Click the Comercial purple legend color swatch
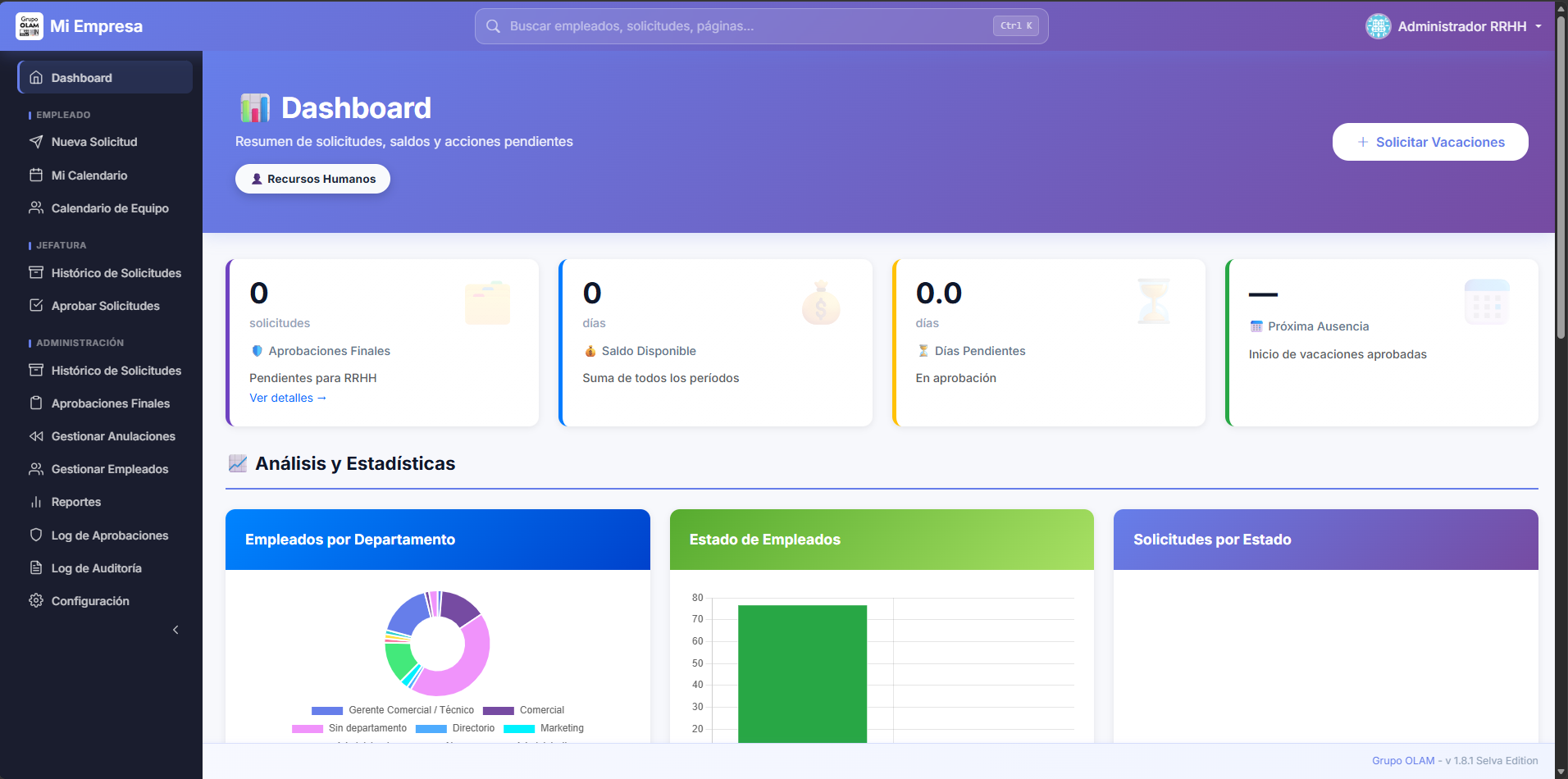 (x=499, y=710)
